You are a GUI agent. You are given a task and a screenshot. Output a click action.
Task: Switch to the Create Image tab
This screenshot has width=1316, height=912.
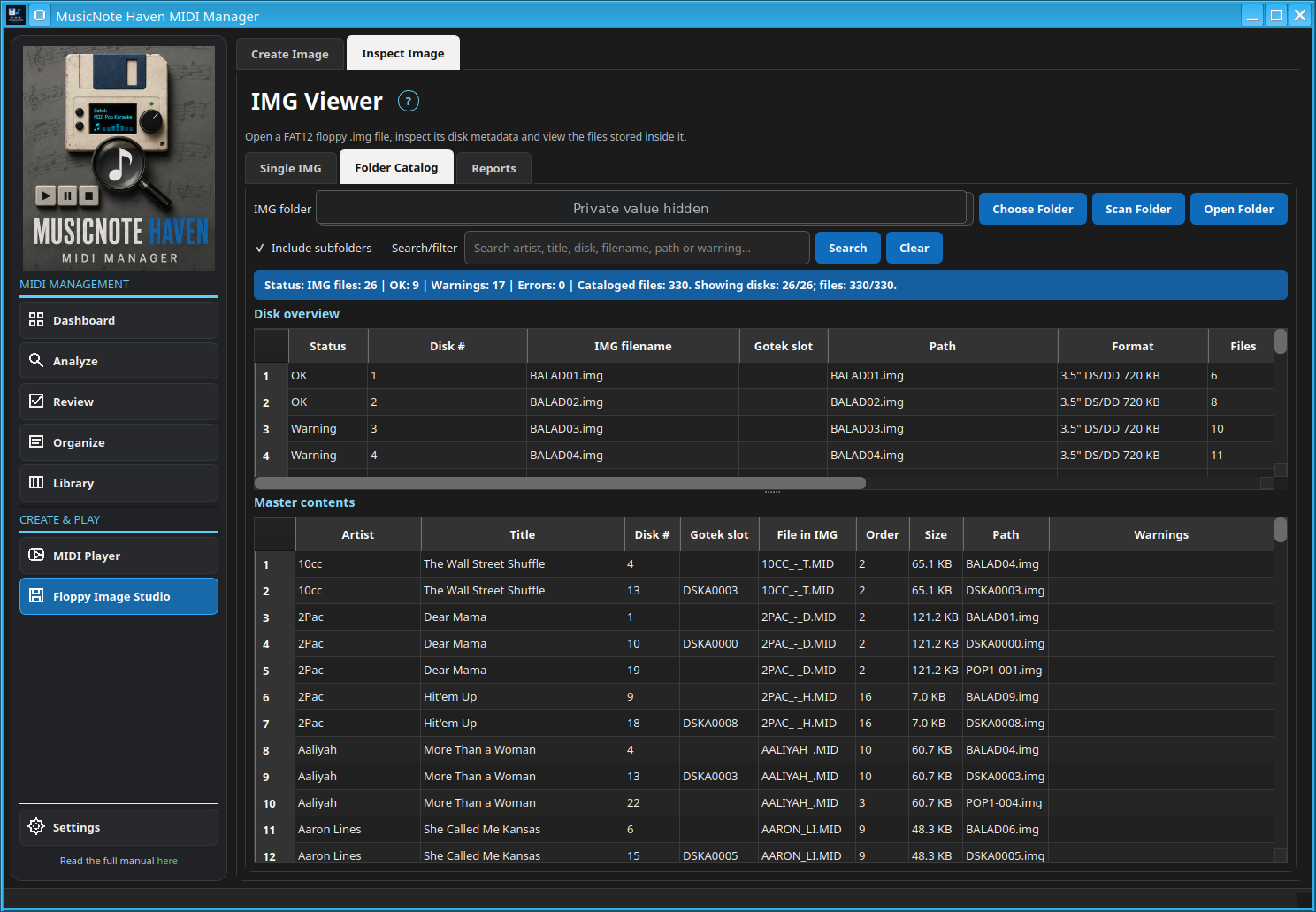[x=290, y=54]
